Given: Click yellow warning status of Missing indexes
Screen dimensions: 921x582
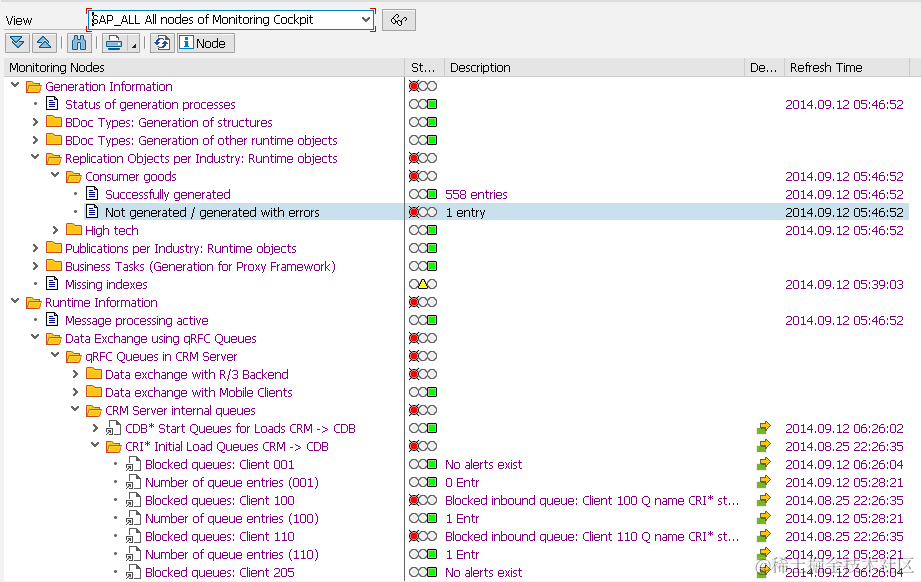Looking at the screenshot, I should tap(423, 284).
